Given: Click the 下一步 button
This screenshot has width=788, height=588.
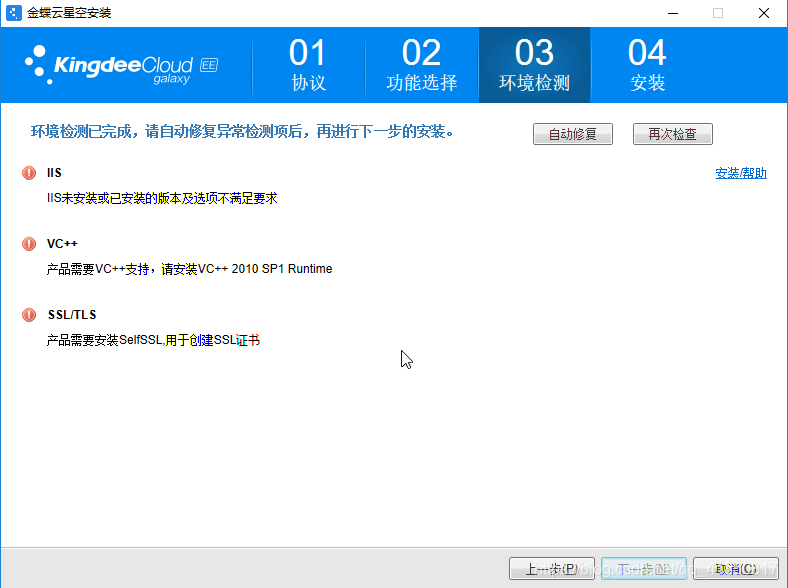Looking at the screenshot, I should pyautogui.click(x=644, y=569).
